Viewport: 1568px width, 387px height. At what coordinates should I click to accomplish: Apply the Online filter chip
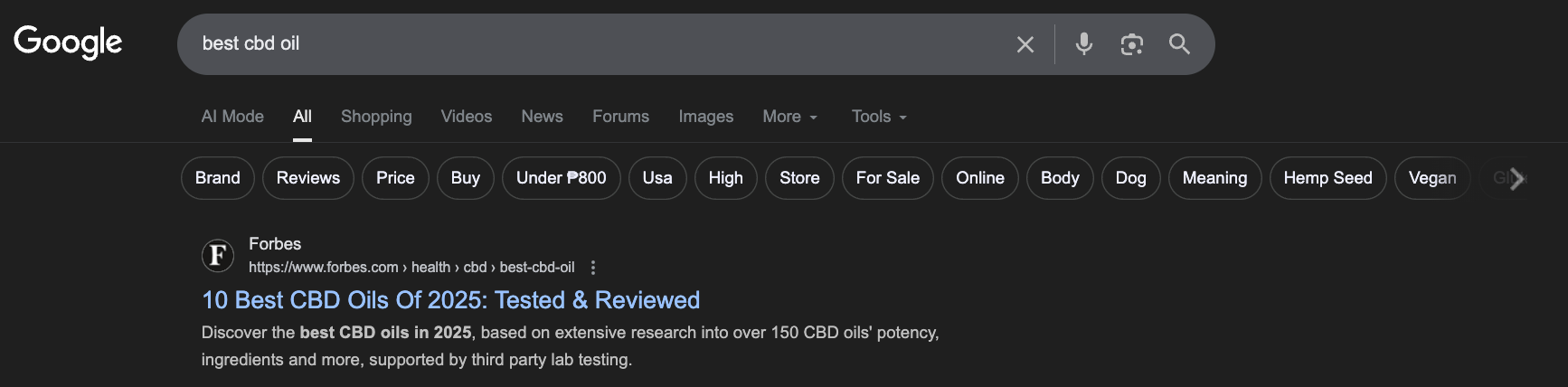pos(980,178)
